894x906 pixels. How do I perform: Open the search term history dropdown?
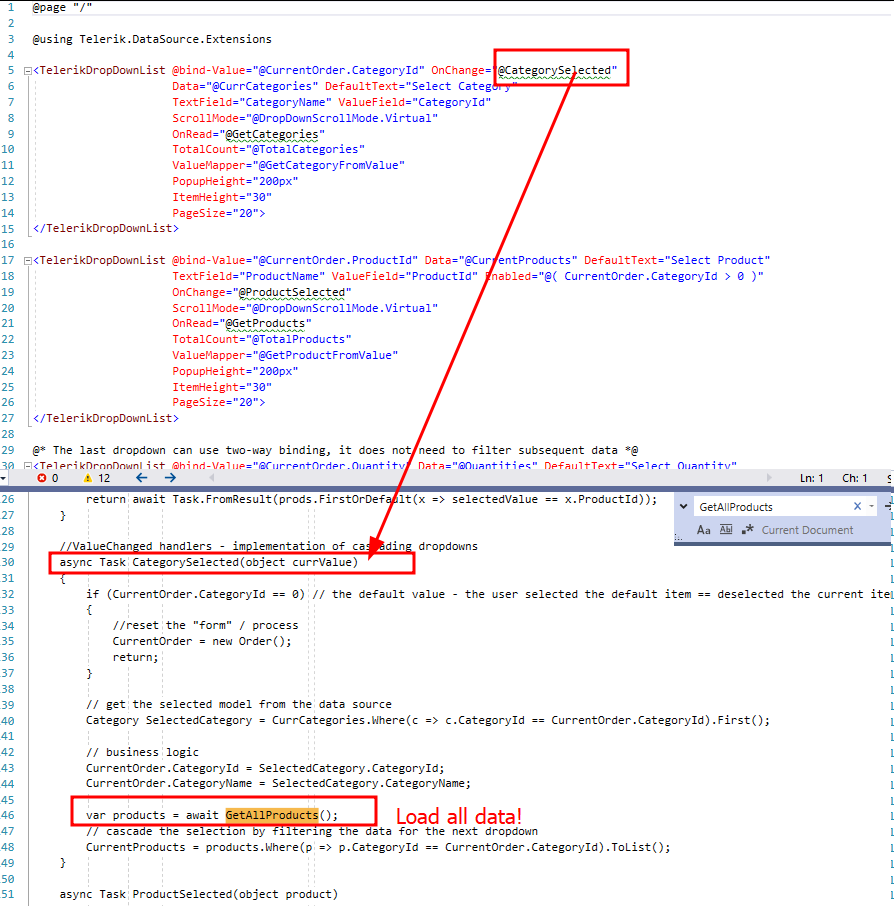pyautogui.click(x=869, y=506)
